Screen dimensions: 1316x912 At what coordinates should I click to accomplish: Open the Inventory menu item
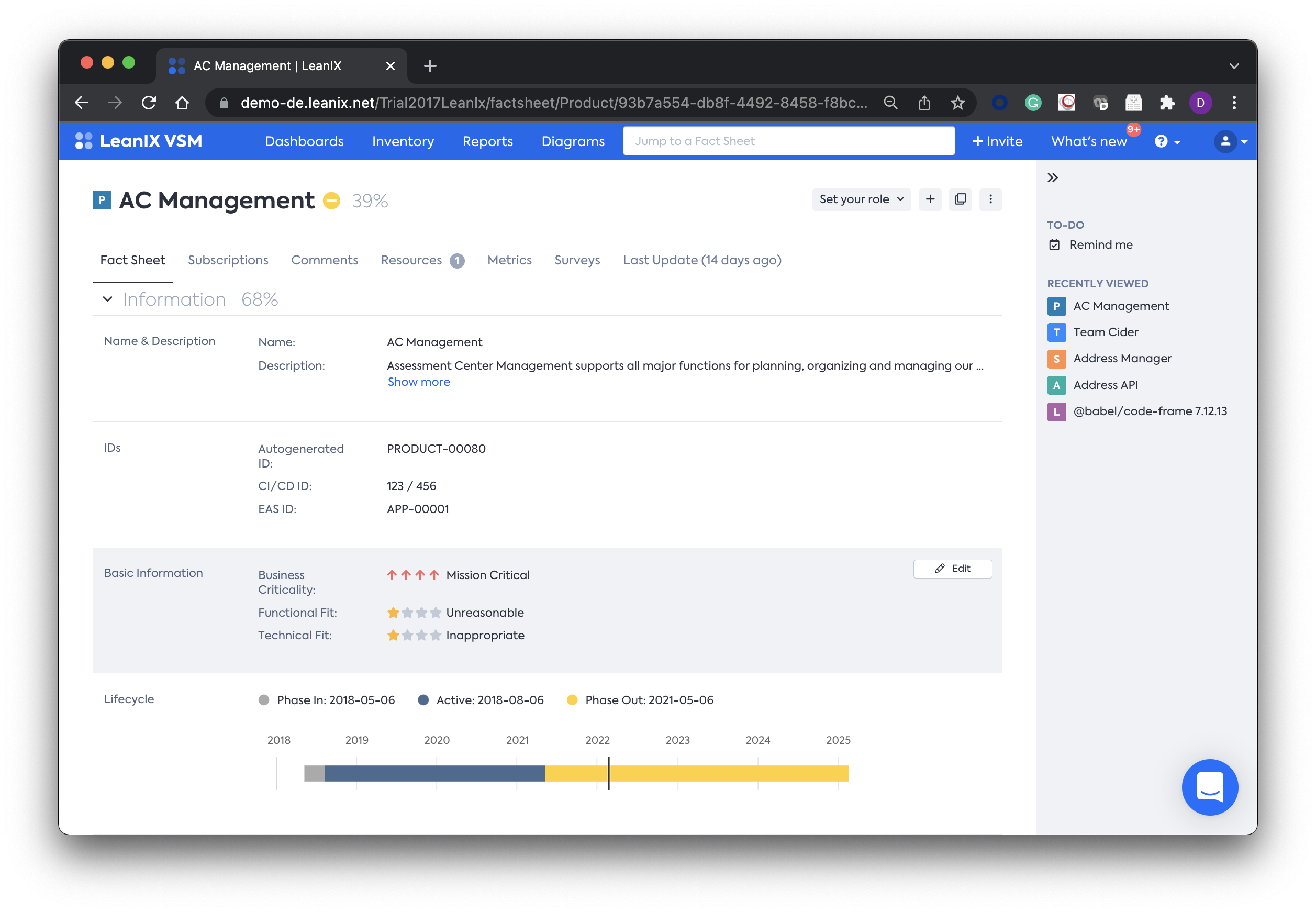(x=403, y=141)
